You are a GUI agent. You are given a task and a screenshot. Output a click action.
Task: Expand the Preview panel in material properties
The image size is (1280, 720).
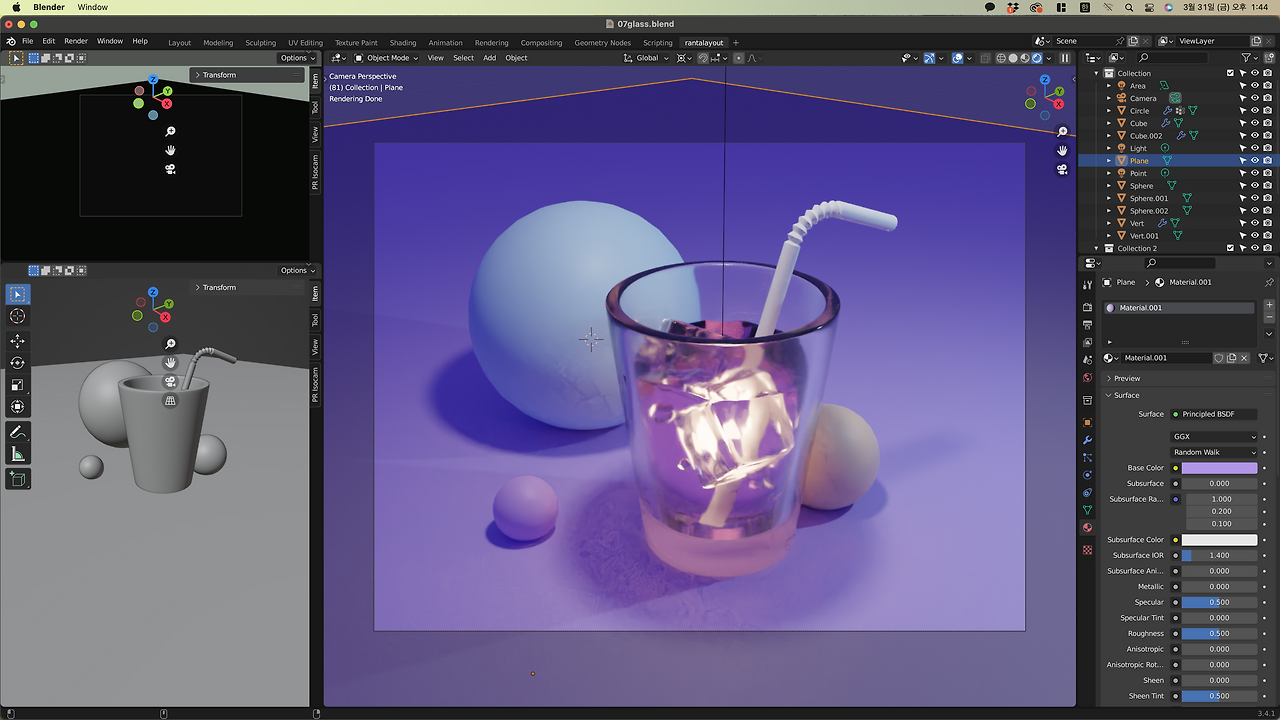[1127, 378]
